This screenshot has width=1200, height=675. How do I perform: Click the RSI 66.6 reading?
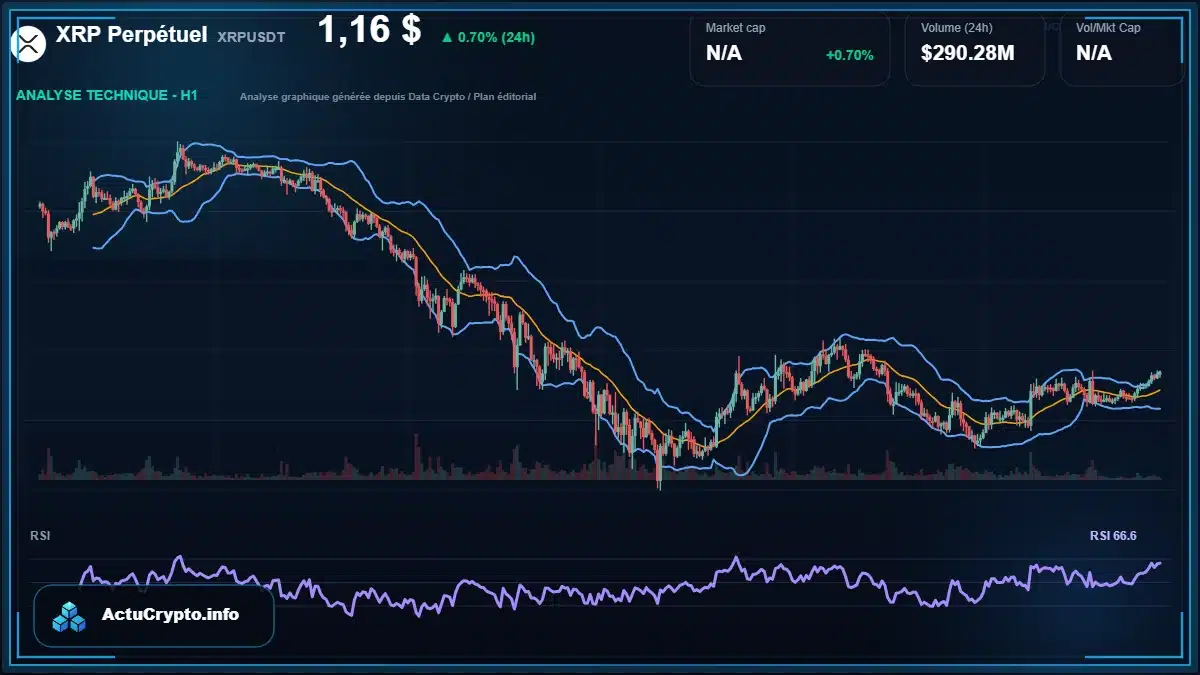1113,536
